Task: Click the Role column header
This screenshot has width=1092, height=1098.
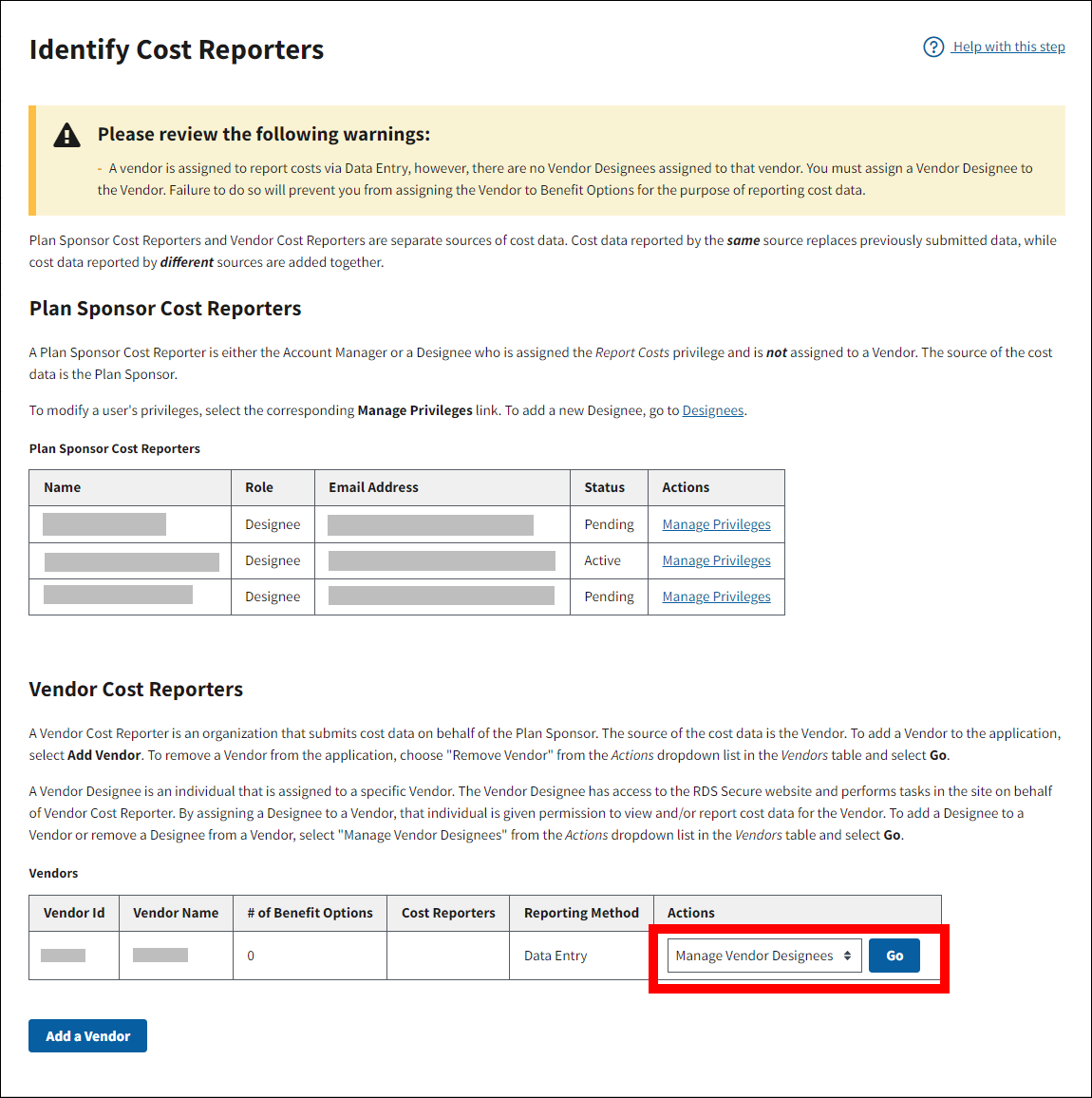Action: point(259,487)
